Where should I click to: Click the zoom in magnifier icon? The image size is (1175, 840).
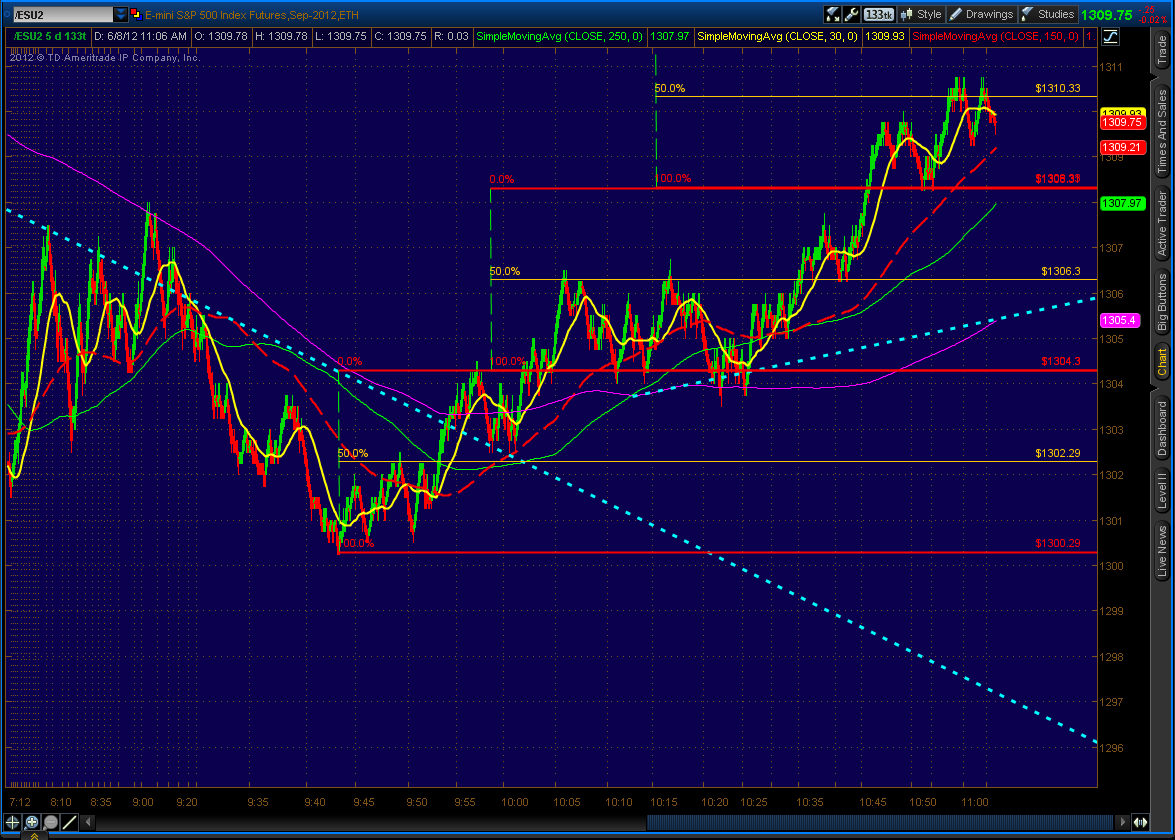click(31, 822)
